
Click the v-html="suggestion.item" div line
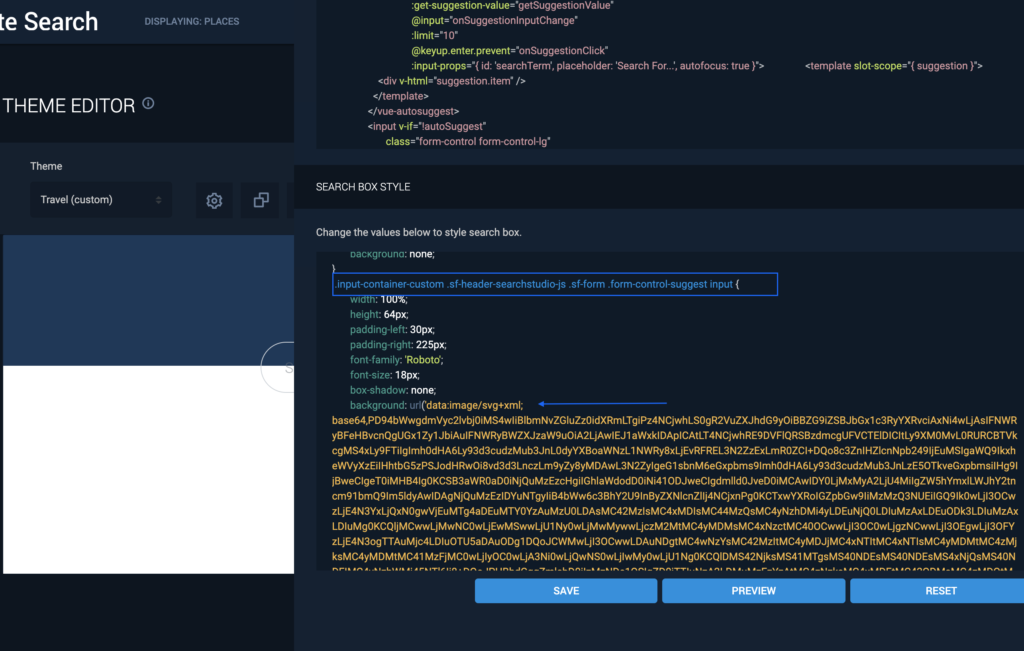[452, 81]
